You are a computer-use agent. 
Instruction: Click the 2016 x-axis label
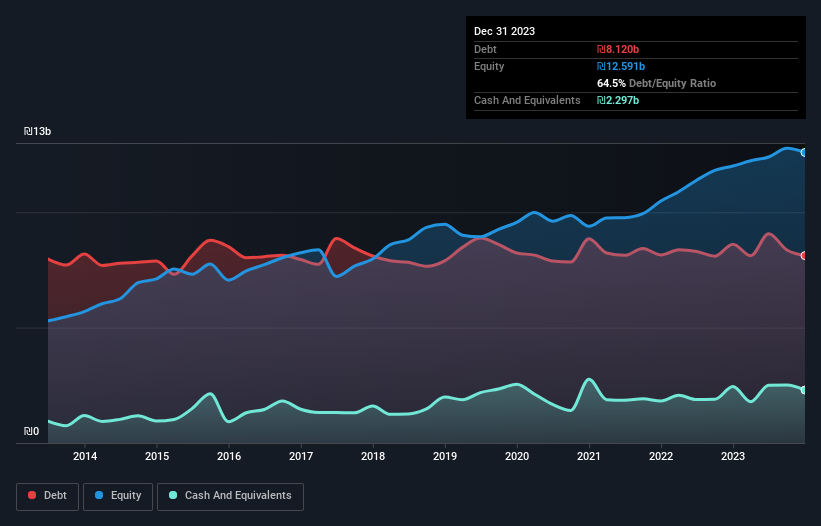pyautogui.click(x=229, y=456)
